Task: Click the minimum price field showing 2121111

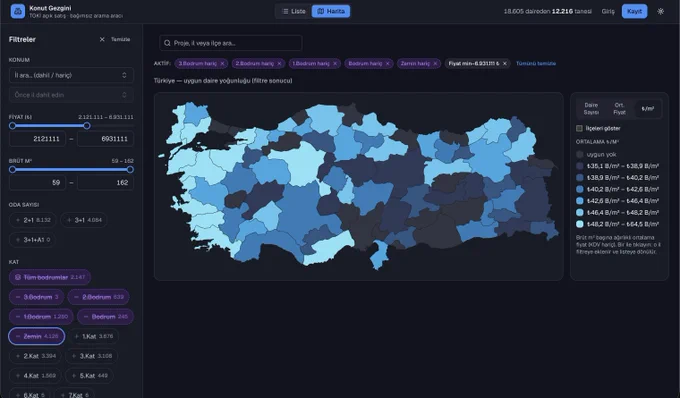Action: (x=37, y=139)
